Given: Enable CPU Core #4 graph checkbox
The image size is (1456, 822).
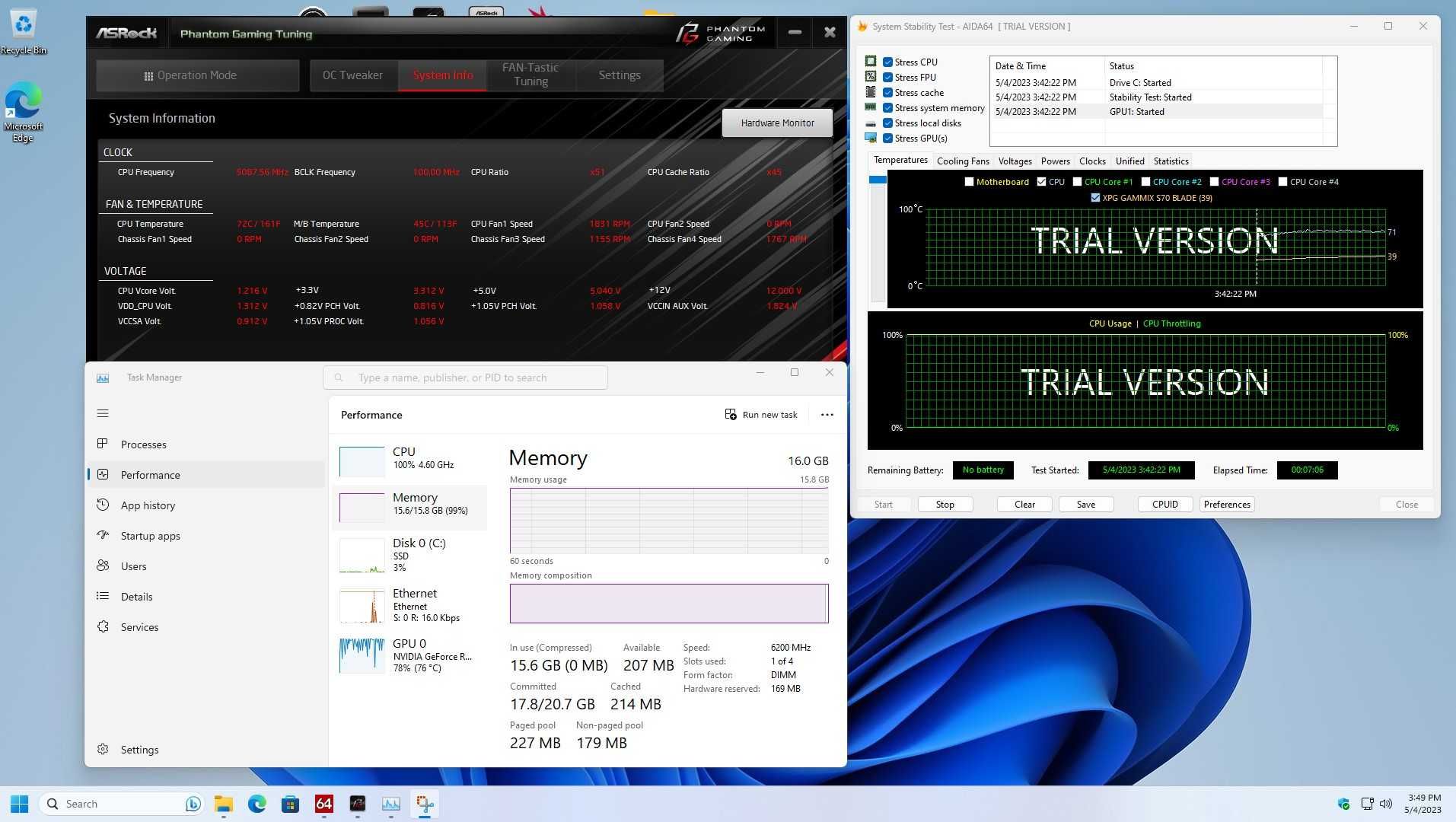Looking at the screenshot, I should (1282, 182).
